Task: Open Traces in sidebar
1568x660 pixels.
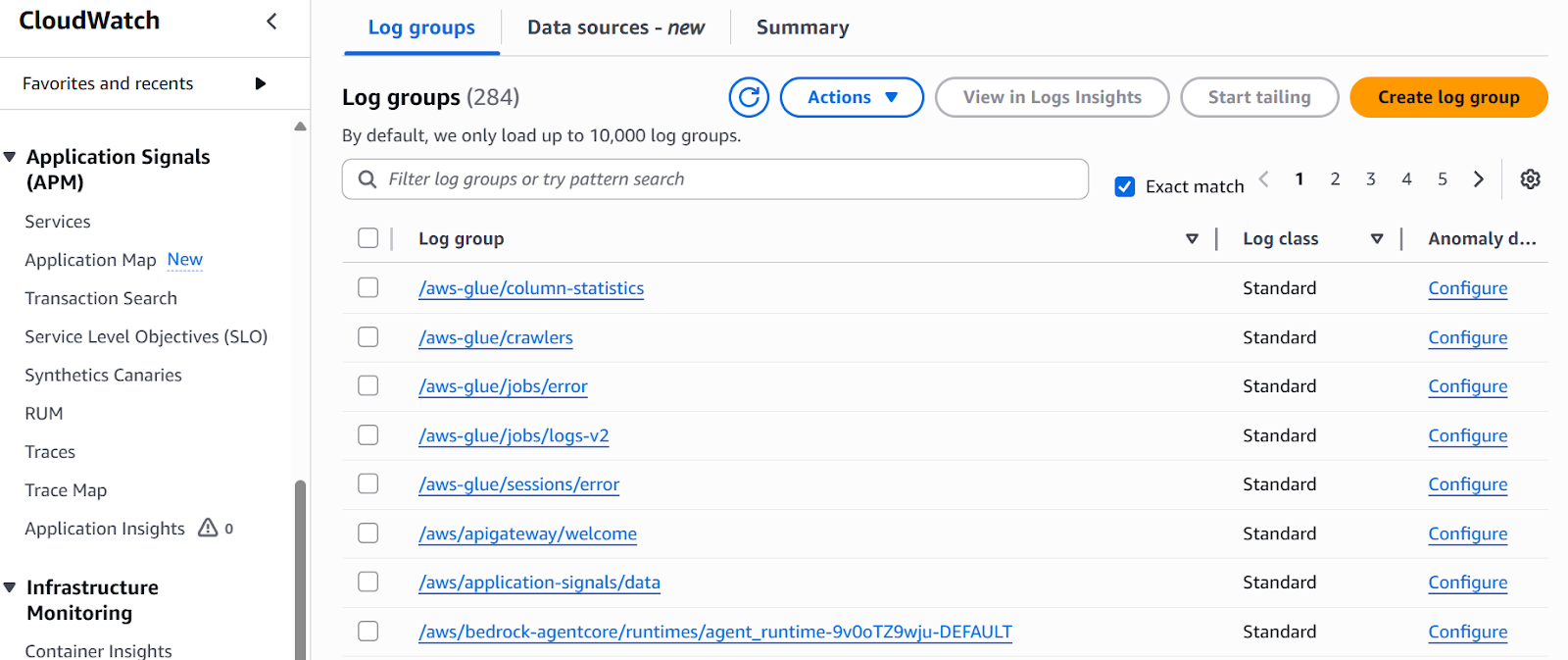Action: (x=50, y=451)
